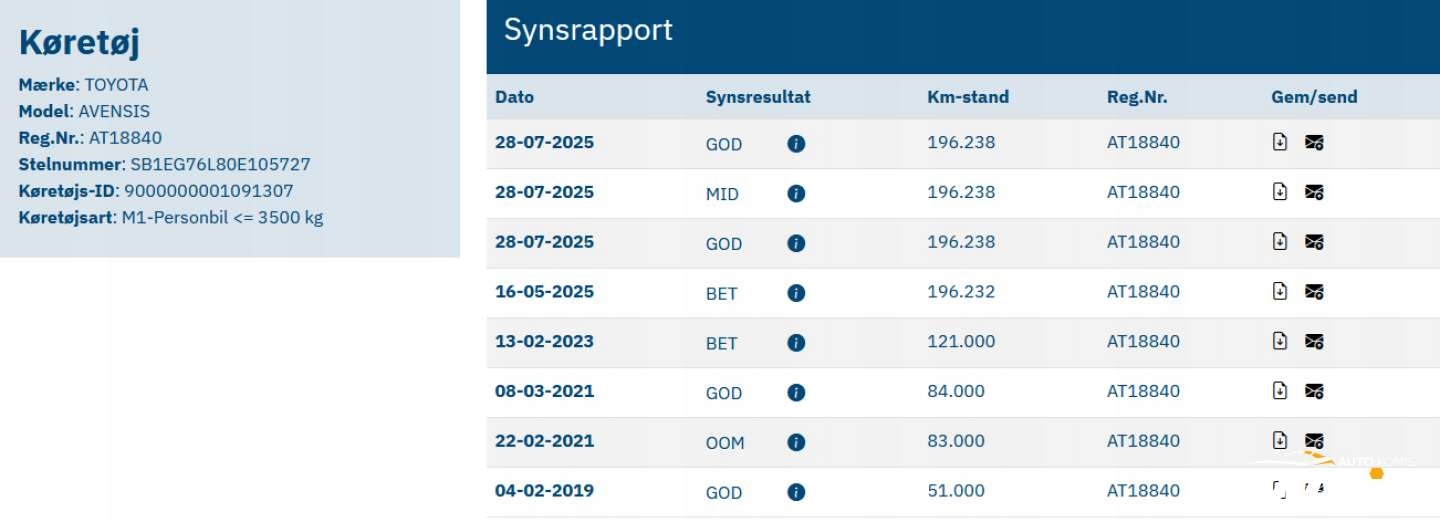Open the 04-02-2019 inspection date entry

[544, 491]
